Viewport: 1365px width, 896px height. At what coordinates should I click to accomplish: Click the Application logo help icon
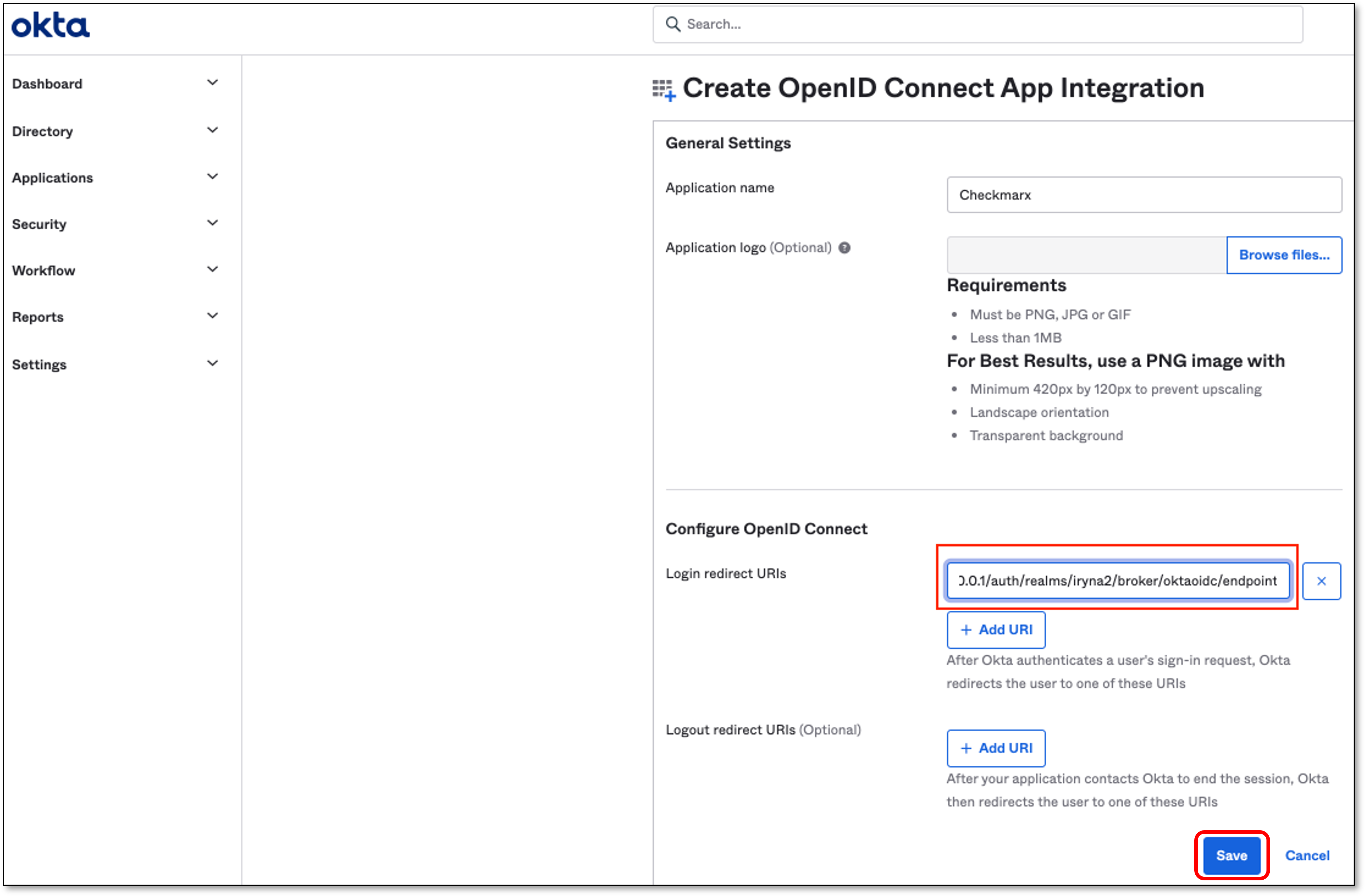pos(844,248)
